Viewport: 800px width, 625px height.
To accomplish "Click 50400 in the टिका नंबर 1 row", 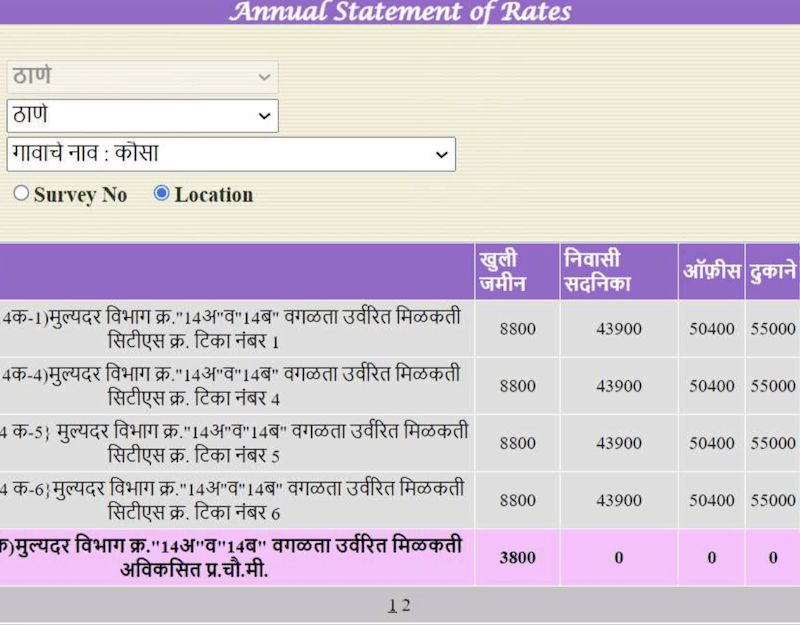I will [x=712, y=329].
